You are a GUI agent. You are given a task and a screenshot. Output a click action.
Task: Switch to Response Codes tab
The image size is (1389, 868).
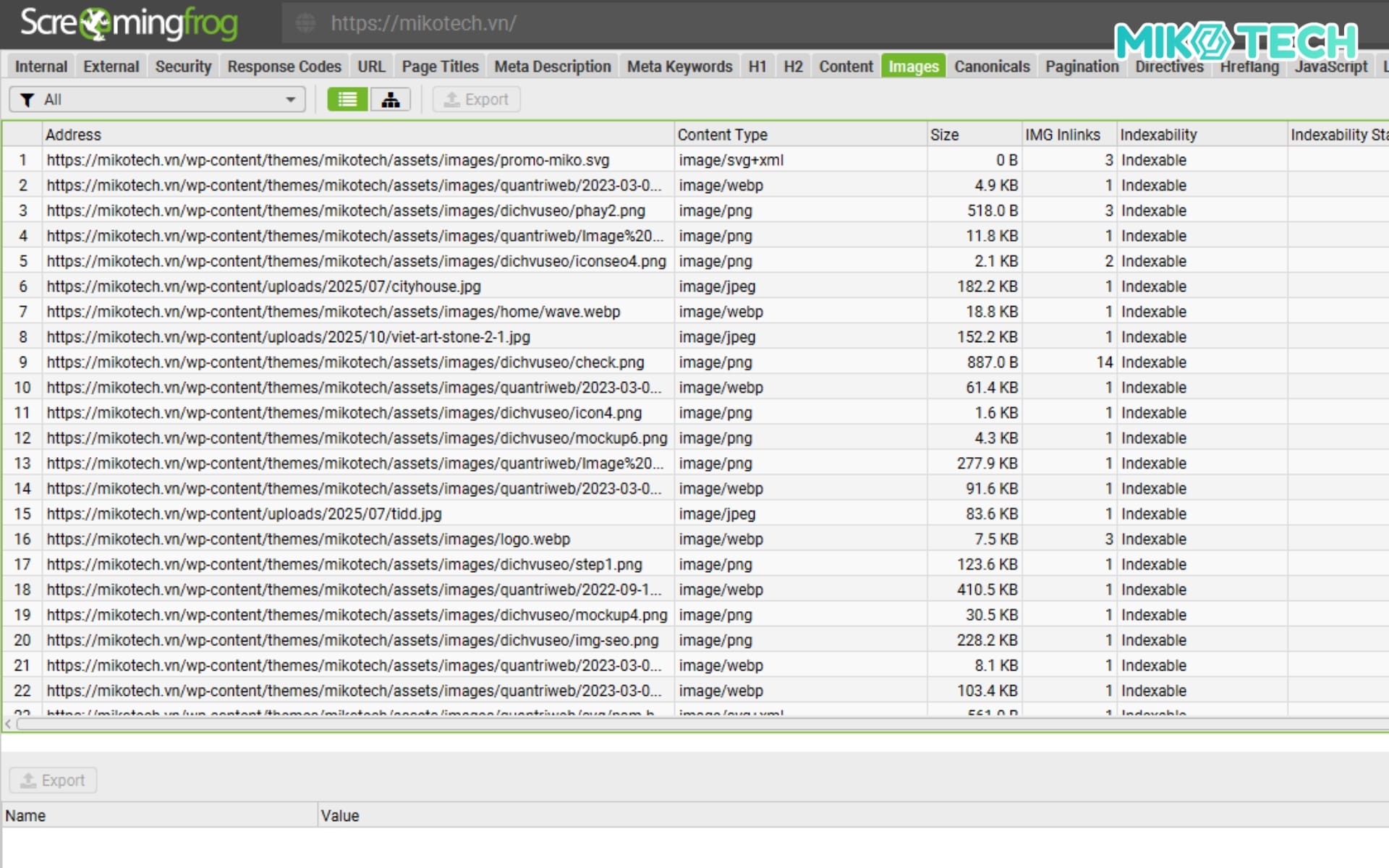(284, 67)
